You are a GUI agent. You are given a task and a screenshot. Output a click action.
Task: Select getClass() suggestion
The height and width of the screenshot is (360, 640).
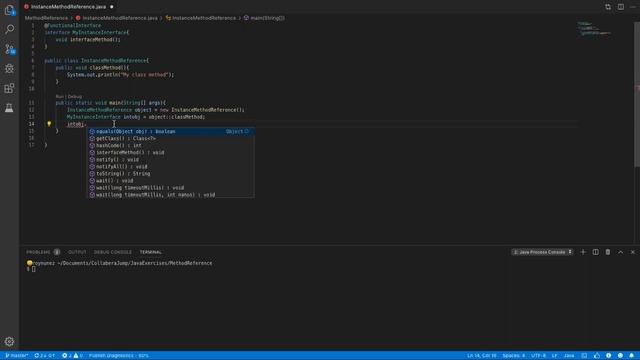(170, 139)
